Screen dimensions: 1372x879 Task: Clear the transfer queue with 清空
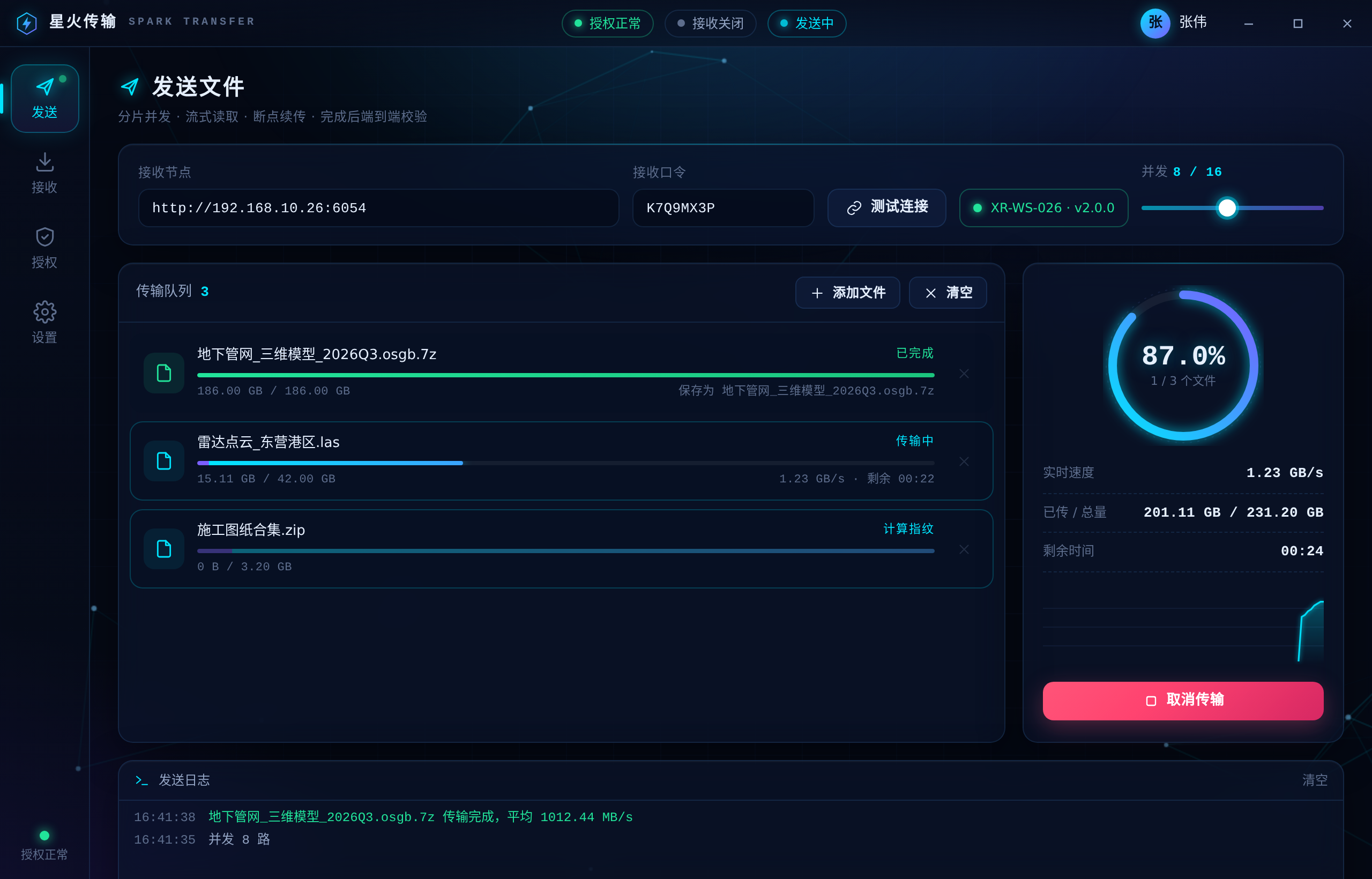[948, 293]
